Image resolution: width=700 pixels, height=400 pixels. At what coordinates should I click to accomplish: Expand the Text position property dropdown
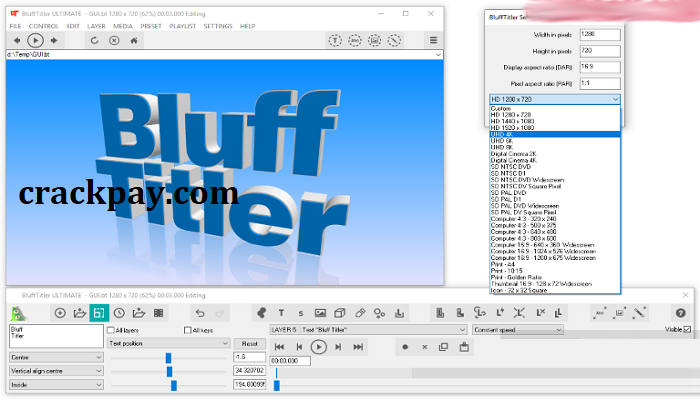coord(169,343)
